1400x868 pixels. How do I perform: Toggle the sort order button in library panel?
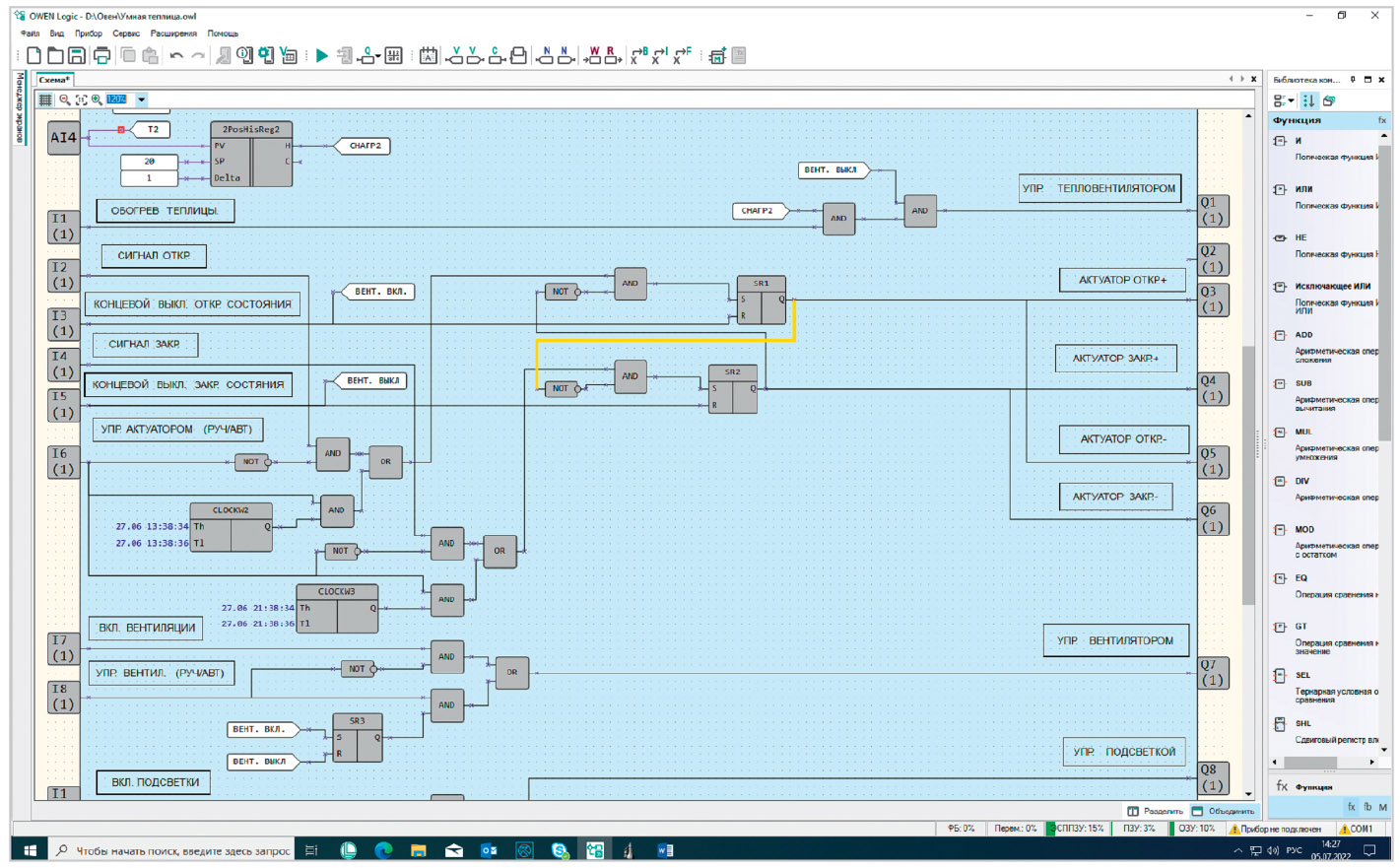pos(1308,100)
